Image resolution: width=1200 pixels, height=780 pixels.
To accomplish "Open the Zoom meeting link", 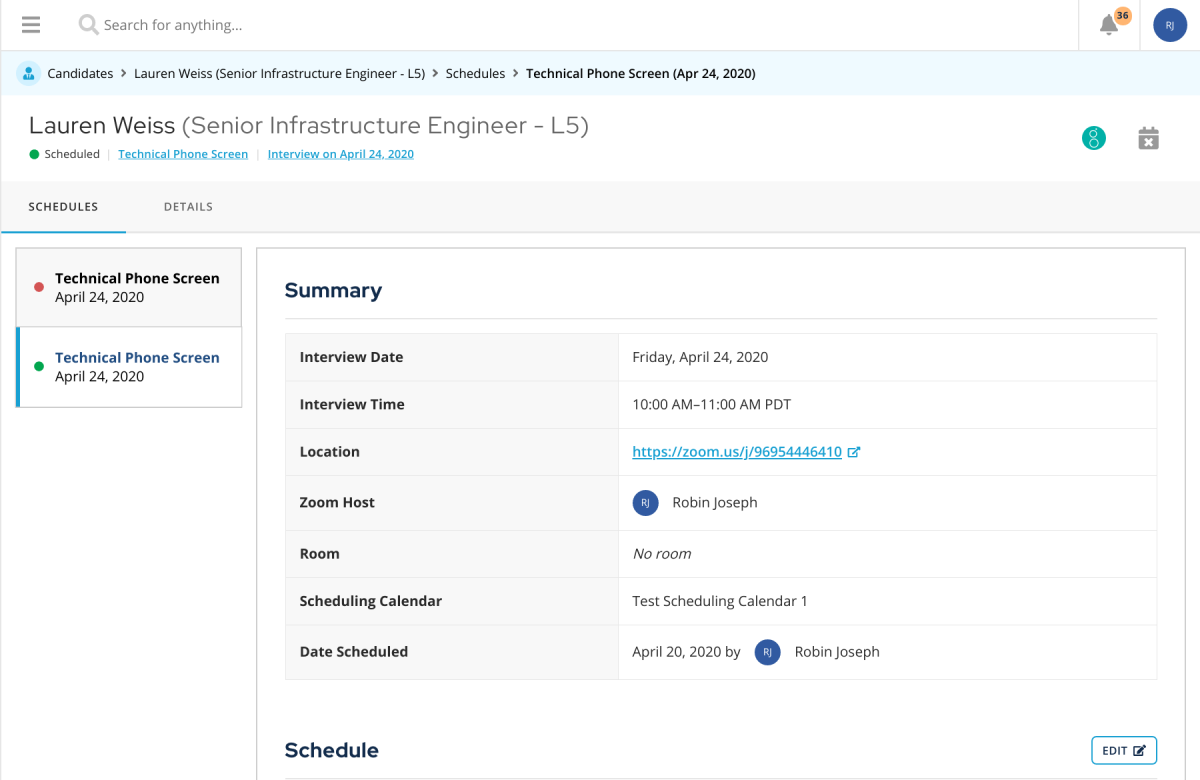I will 737,452.
